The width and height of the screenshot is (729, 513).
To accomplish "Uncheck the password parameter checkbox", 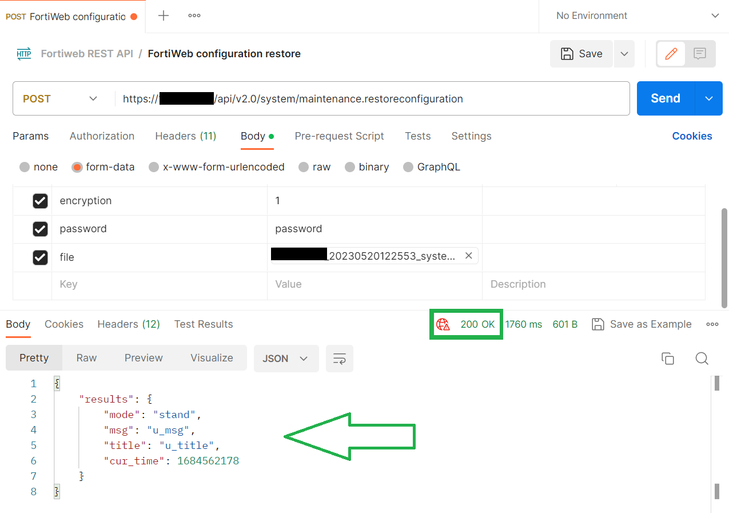I will pos(40,229).
